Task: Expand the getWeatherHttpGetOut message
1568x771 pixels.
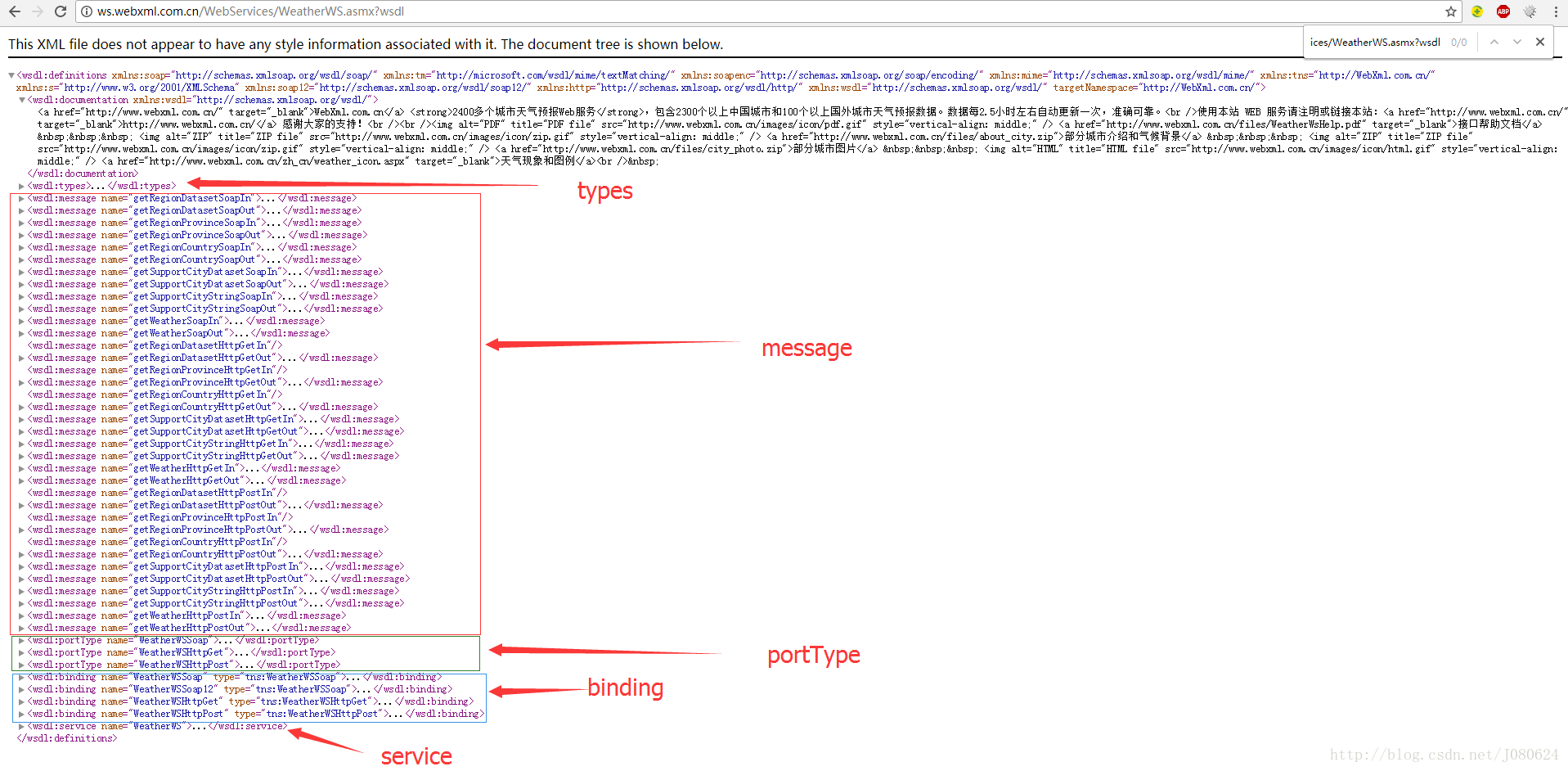Action: tap(22, 480)
